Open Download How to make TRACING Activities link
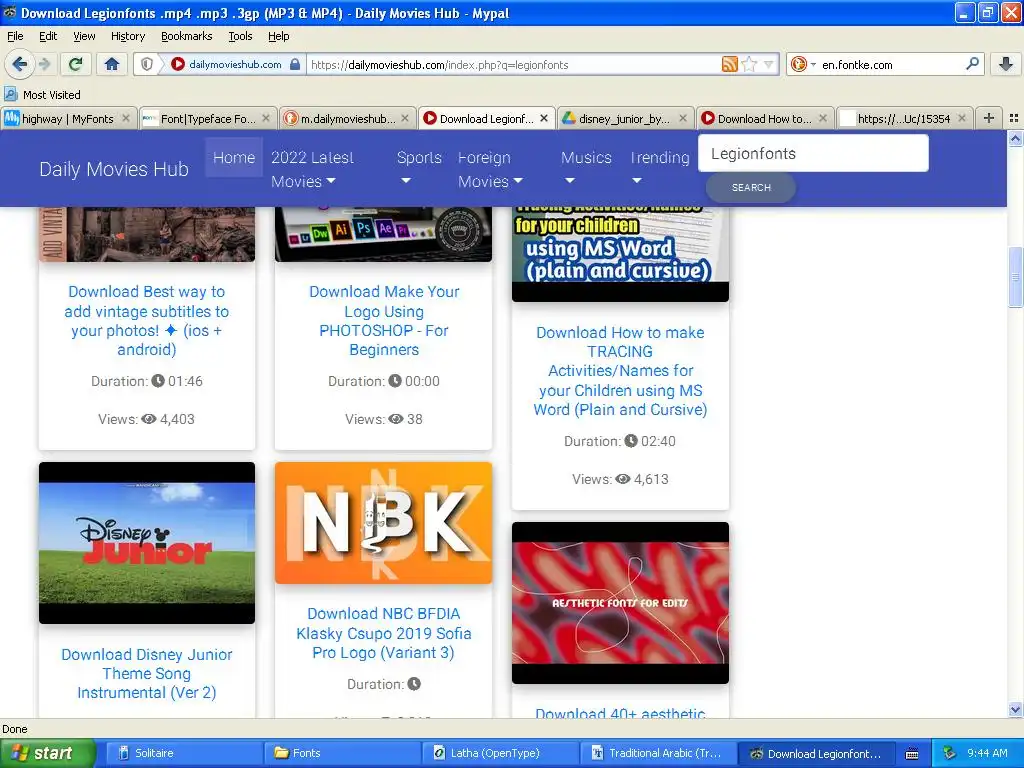This screenshot has width=1024, height=768. 620,371
